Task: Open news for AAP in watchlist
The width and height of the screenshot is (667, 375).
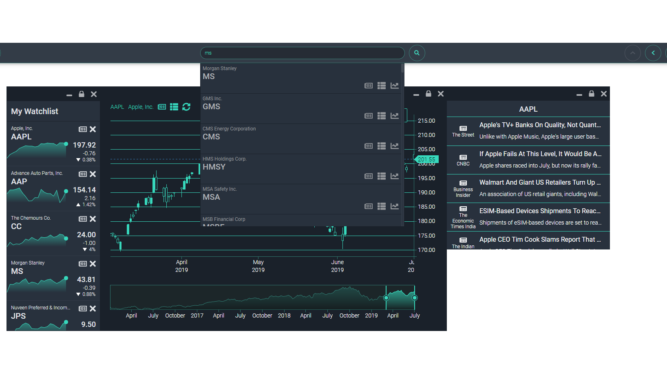Action: pyautogui.click(x=83, y=174)
